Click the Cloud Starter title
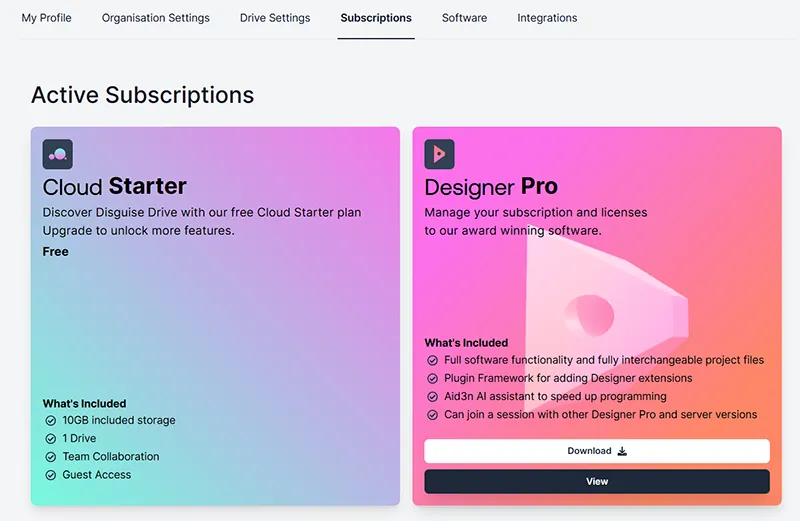The width and height of the screenshot is (800, 521). (x=114, y=186)
